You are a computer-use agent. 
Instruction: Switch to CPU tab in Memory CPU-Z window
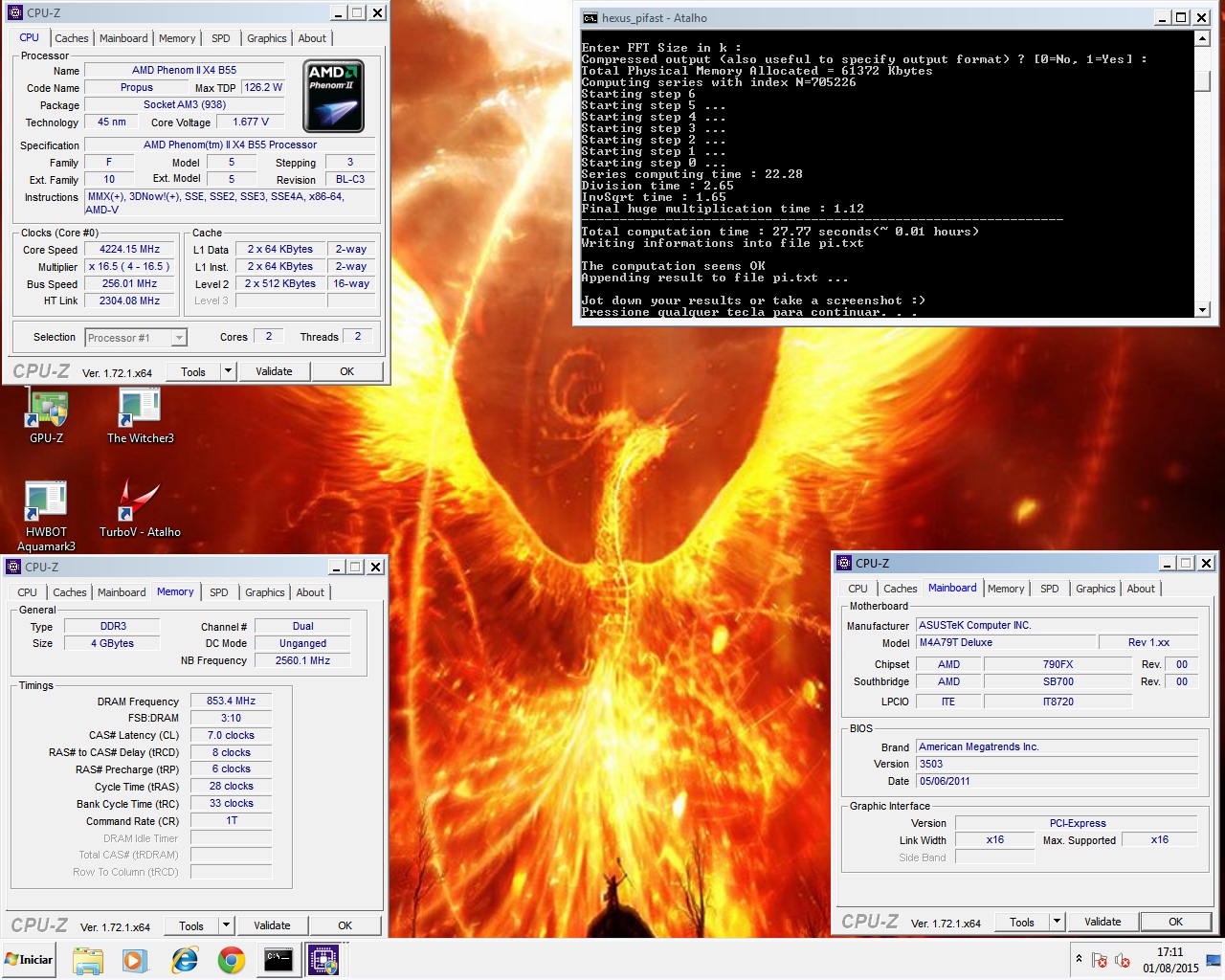coord(28,592)
